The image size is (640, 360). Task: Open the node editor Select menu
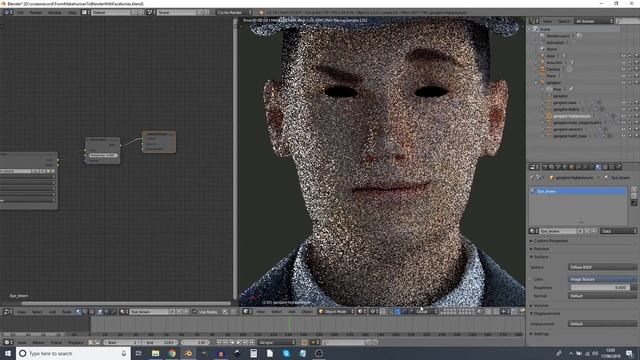[x=37, y=312]
